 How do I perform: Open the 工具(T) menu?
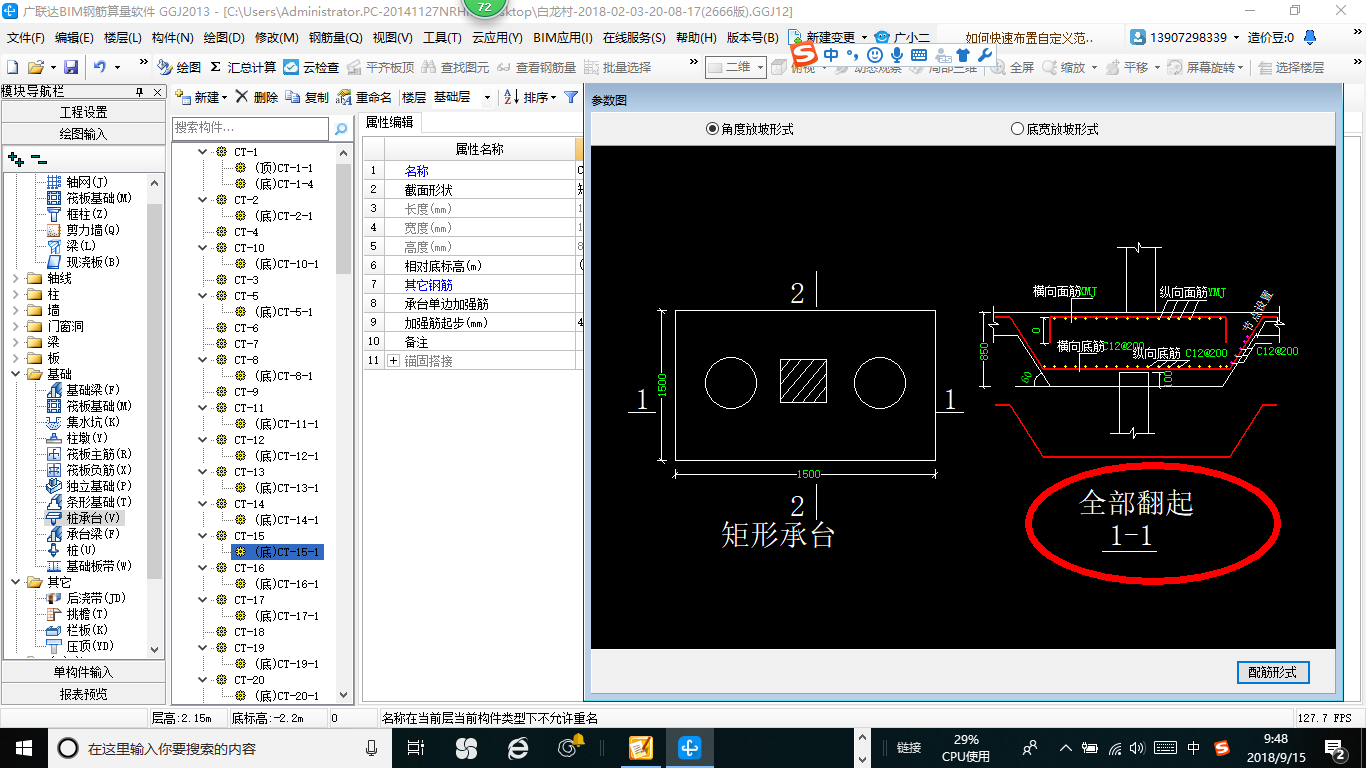coord(442,37)
